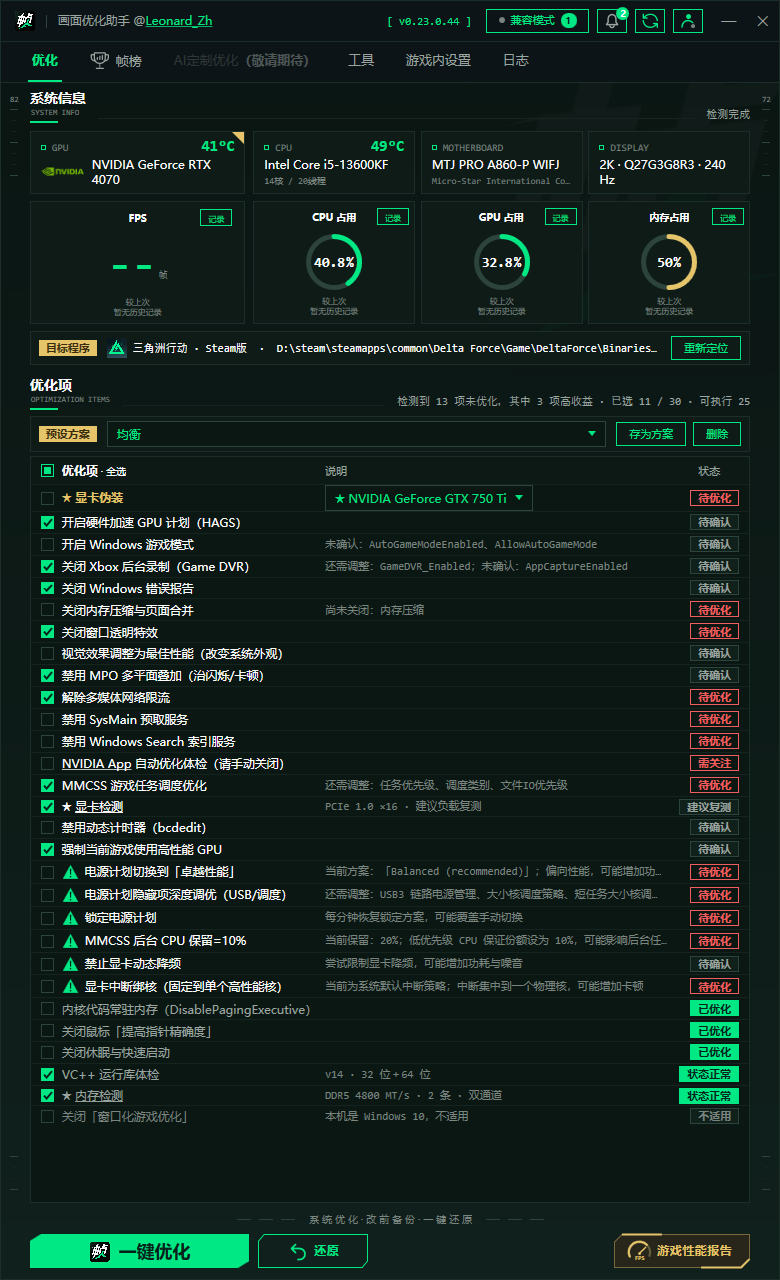This screenshot has width=780, height=1280.
Task: Check 开启 Windows 游戏模式 option
Action: tap(47, 544)
